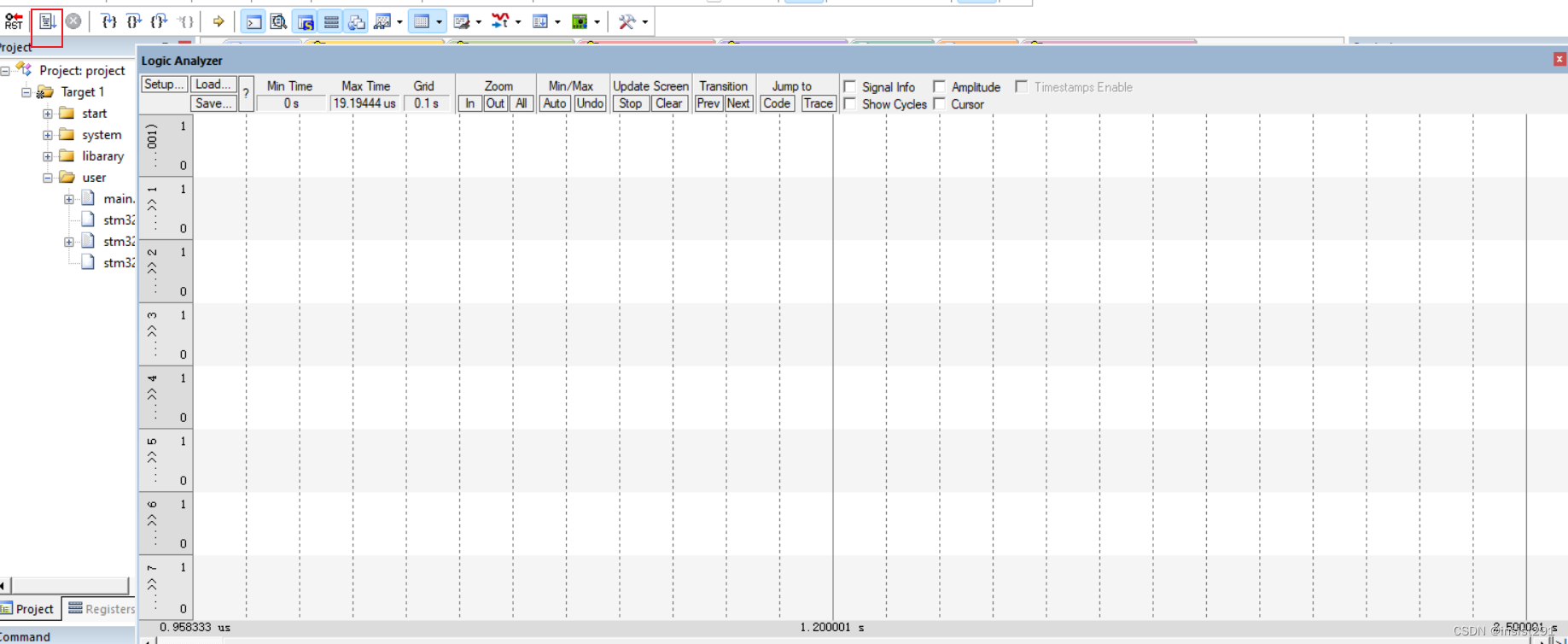Screen dimensions: 1568x644
Task: Switch to the Registers tab
Action: pos(102,609)
